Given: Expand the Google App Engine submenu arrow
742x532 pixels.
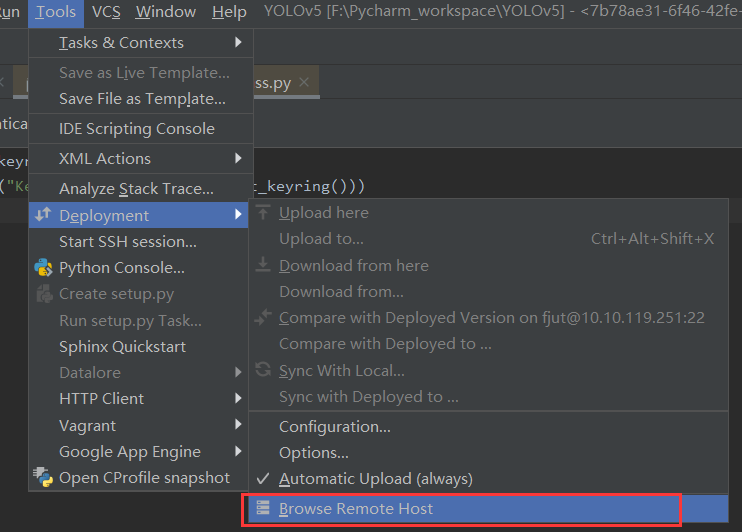Looking at the screenshot, I should 238,452.
